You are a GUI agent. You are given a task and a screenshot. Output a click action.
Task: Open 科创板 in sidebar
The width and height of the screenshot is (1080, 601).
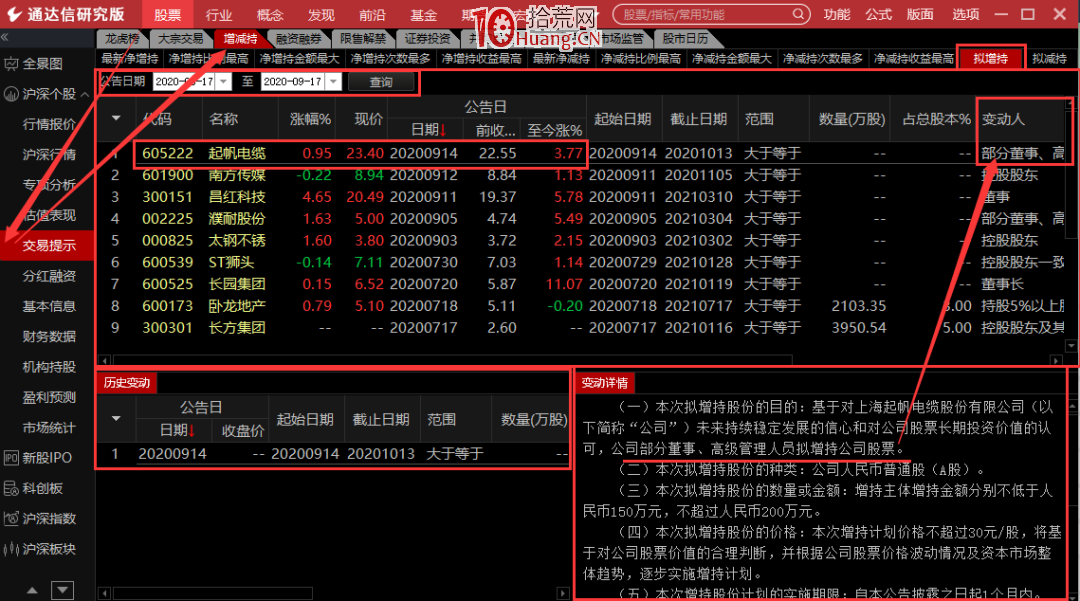34,488
